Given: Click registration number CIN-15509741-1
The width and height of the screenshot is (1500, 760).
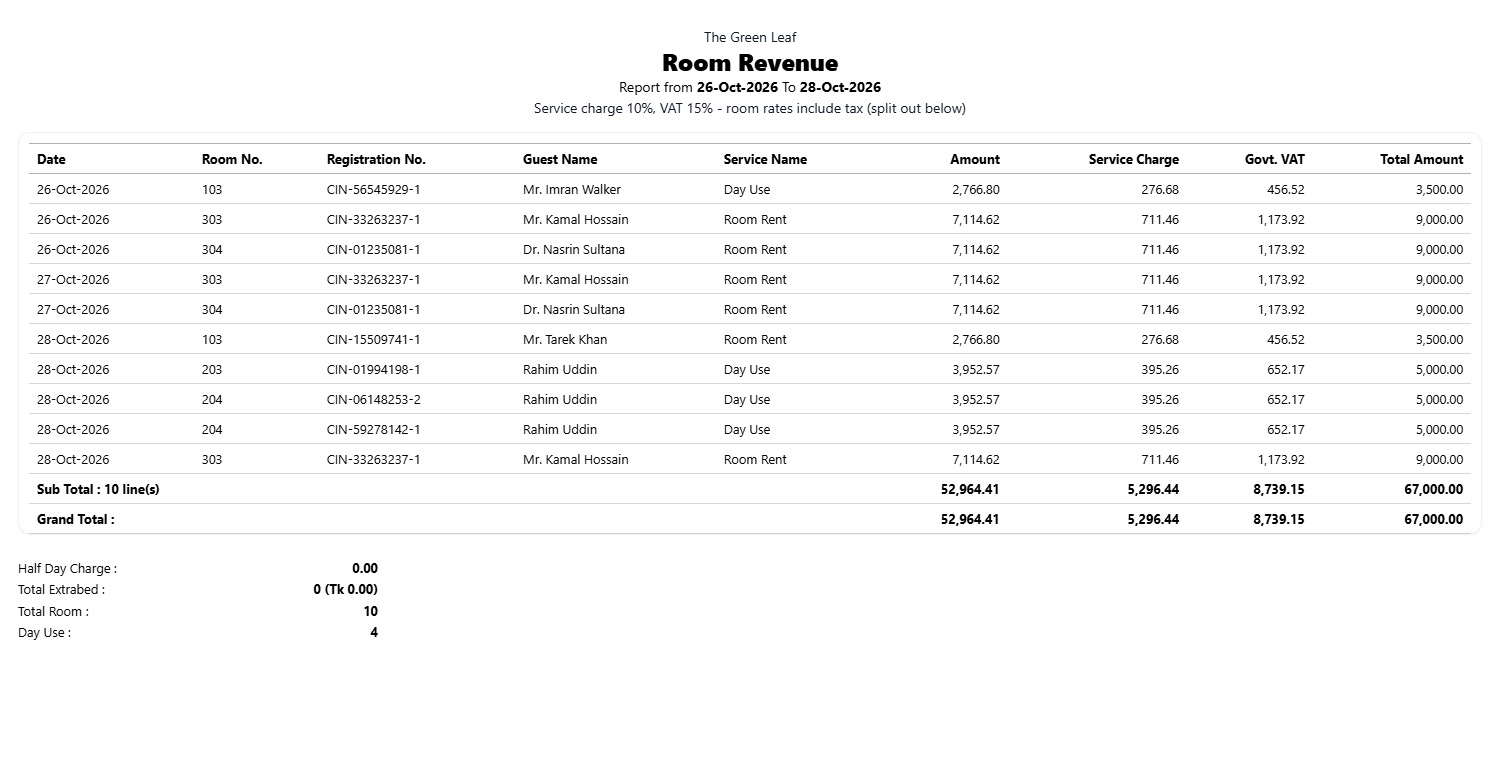Looking at the screenshot, I should pos(374,339).
